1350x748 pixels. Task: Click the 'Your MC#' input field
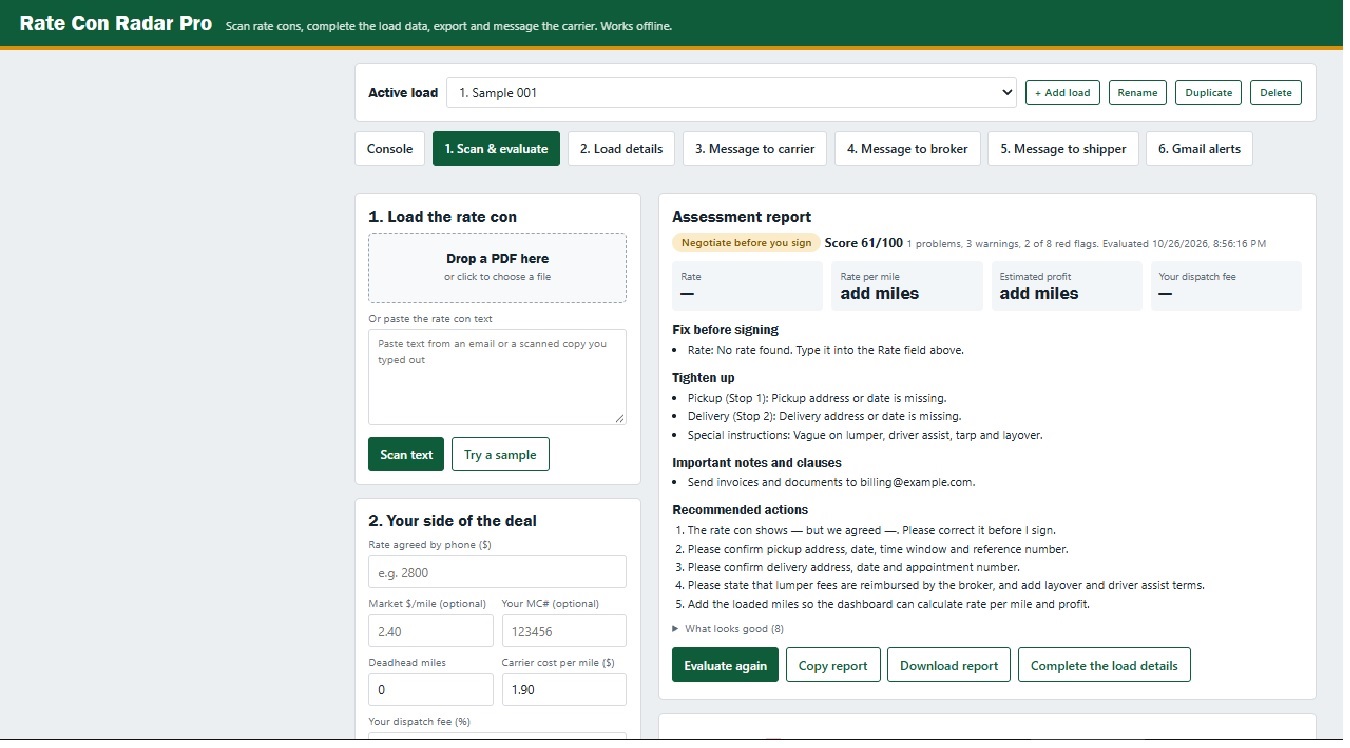(x=564, y=631)
